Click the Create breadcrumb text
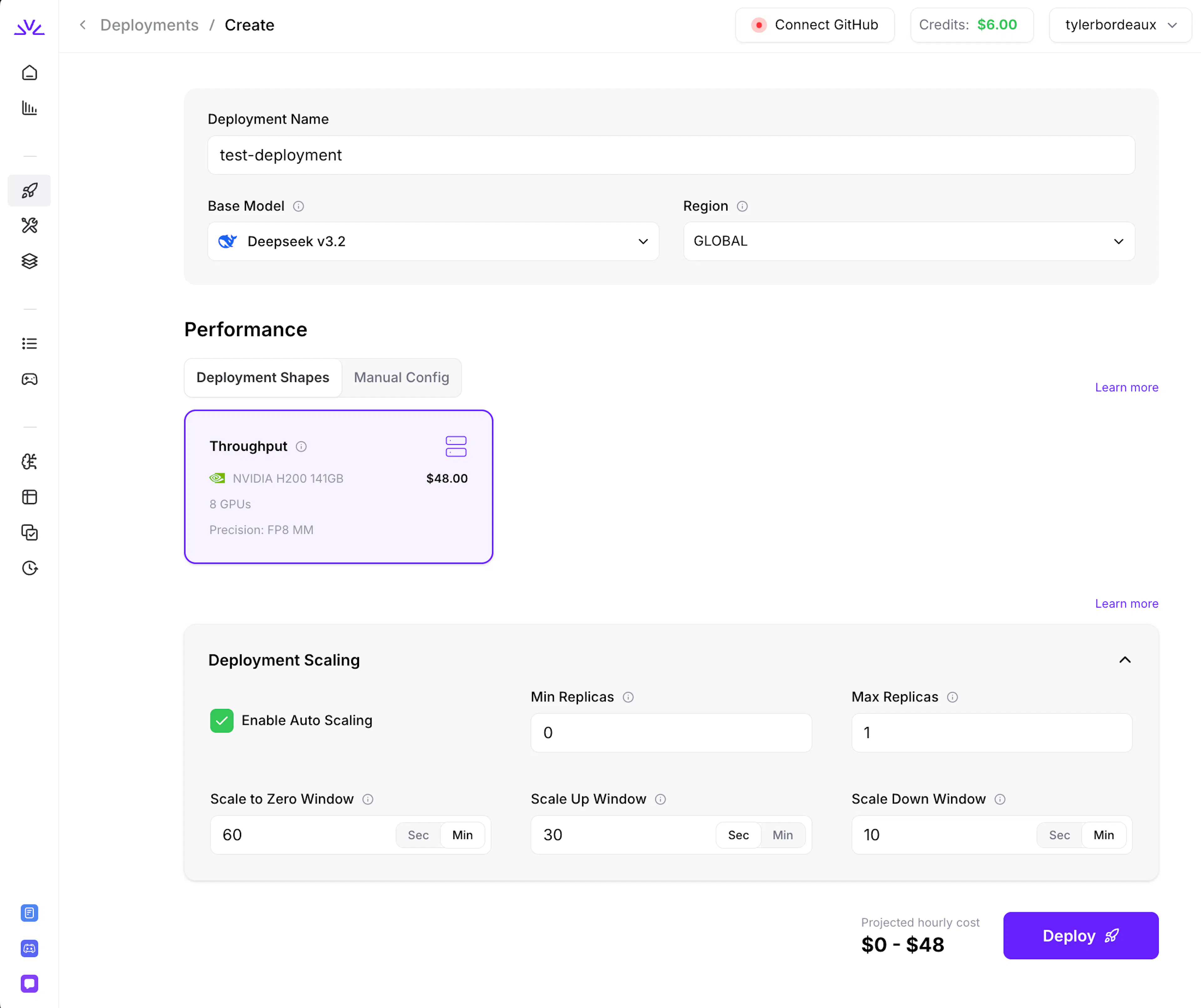This screenshot has height=1008, width=1201. pos(249,25)
